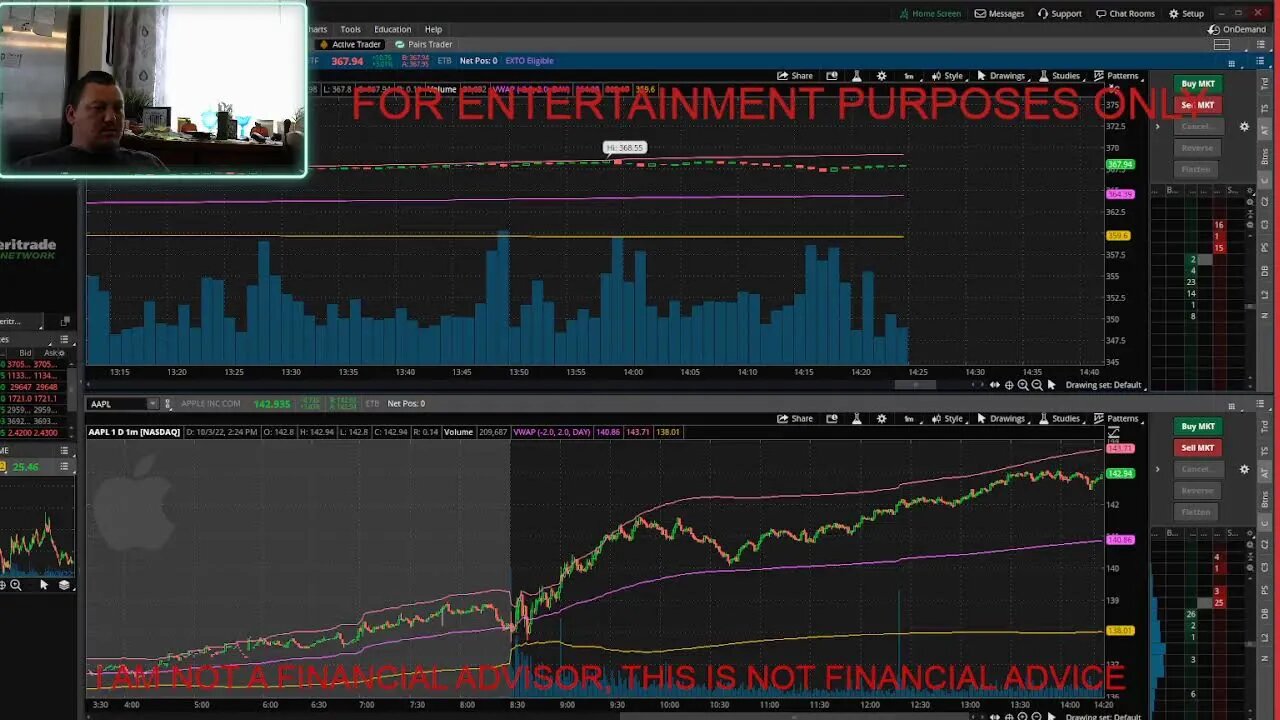Expand AAPL Active Trader side arrow
This screenshot has height=720, width=1280.
point(1158,470)
